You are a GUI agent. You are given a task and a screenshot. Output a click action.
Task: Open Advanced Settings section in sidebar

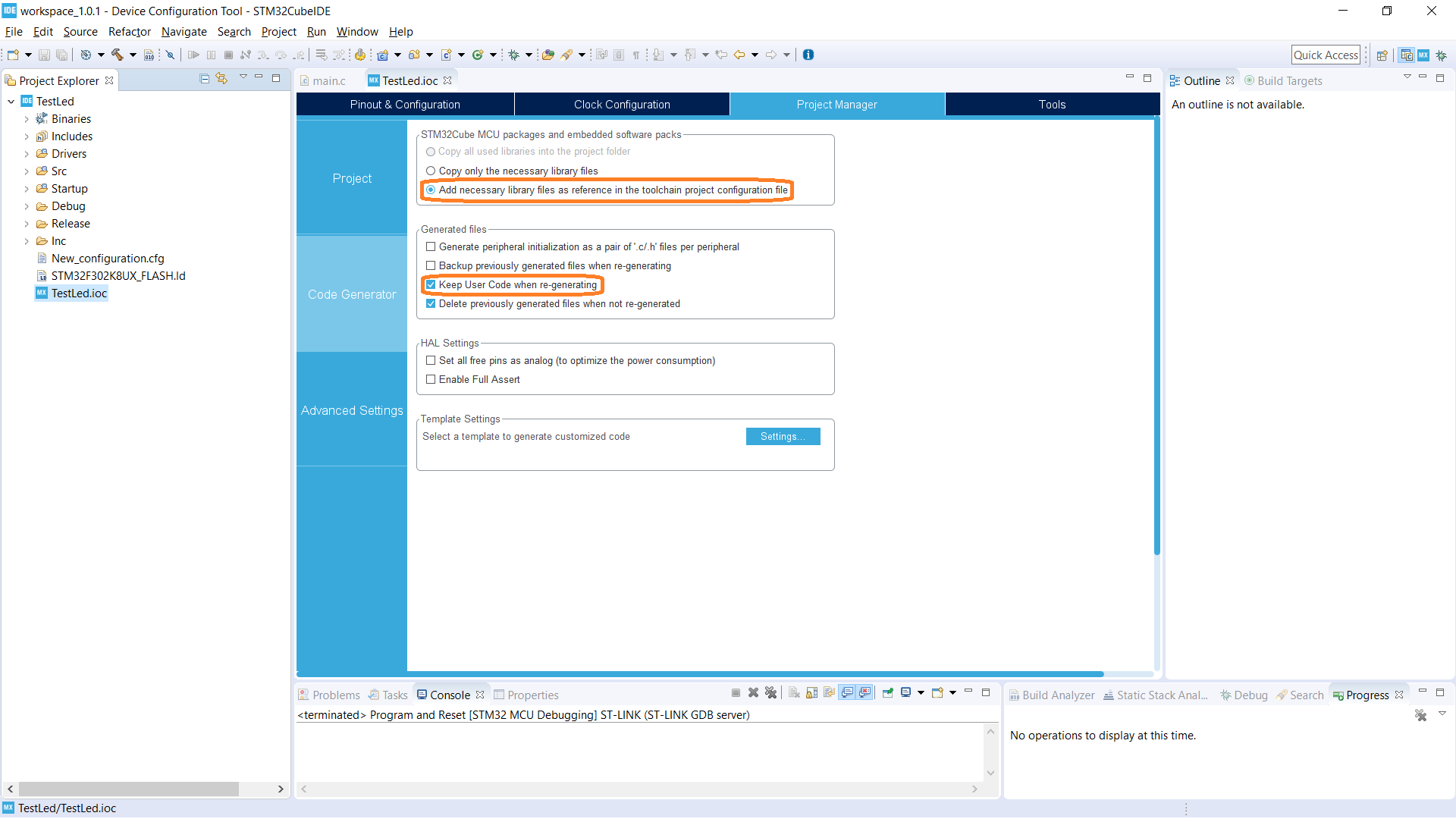[x=352, y=410]
